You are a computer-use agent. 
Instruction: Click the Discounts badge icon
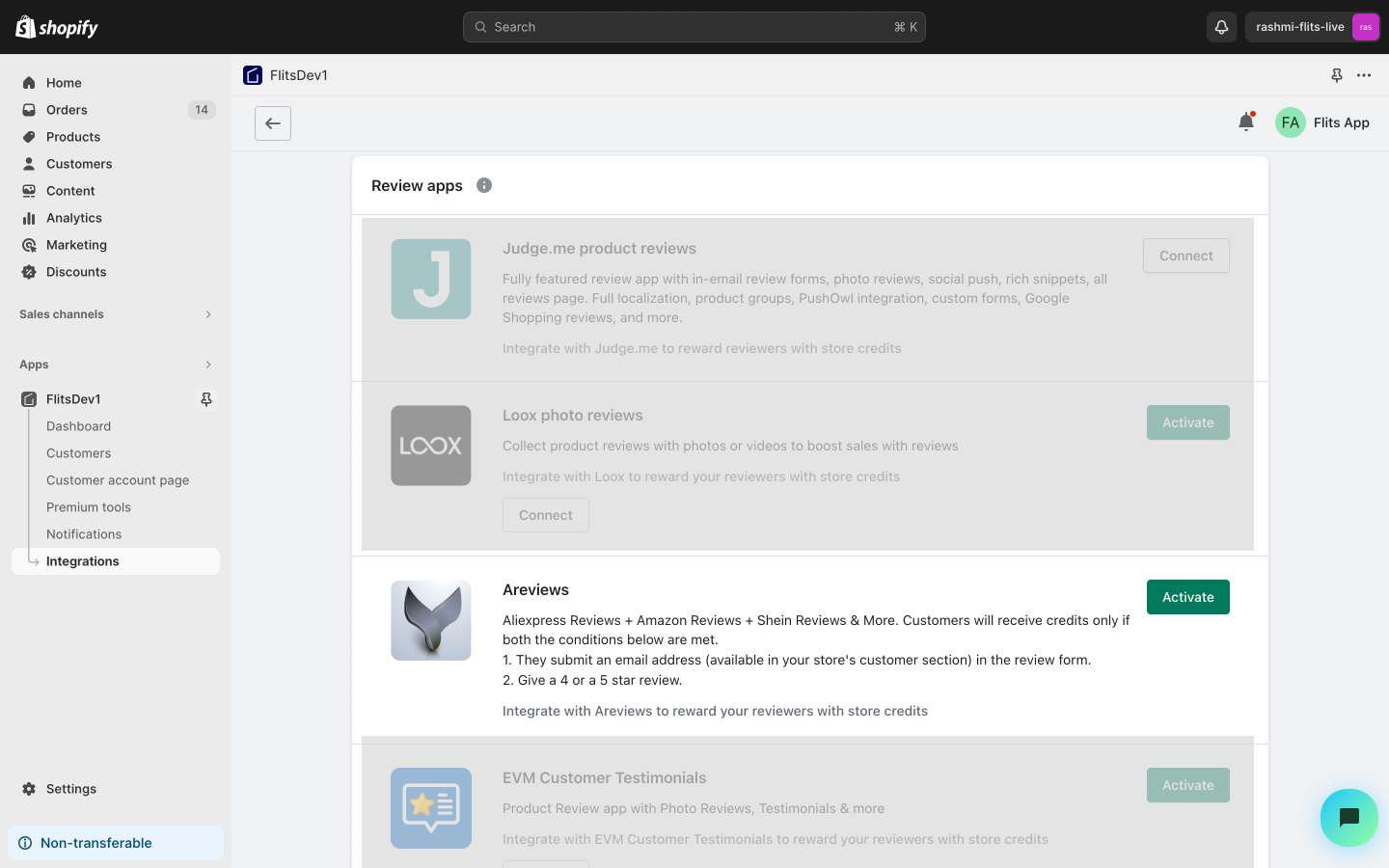click(x=29, y=272)
